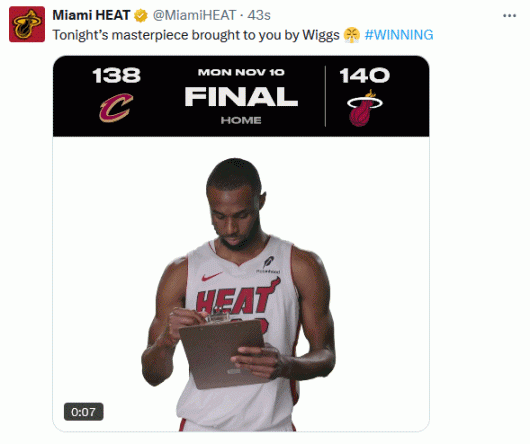Screen dimensions: 530x444
Task: Click the Cavaliers logo in the video
Action: [116, 107]
